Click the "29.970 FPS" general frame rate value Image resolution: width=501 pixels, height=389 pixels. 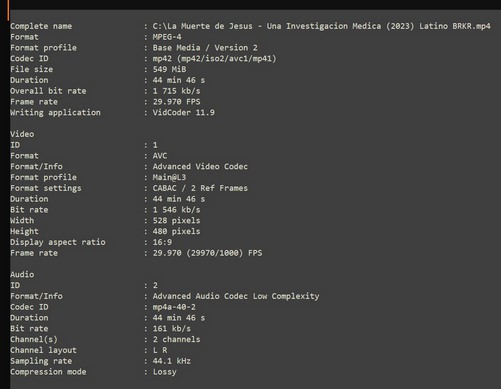coord(176,102)
